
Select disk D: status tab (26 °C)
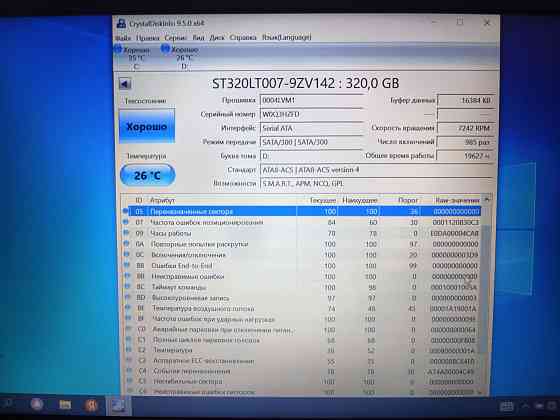pyautogui.click(x=181, y=57)
